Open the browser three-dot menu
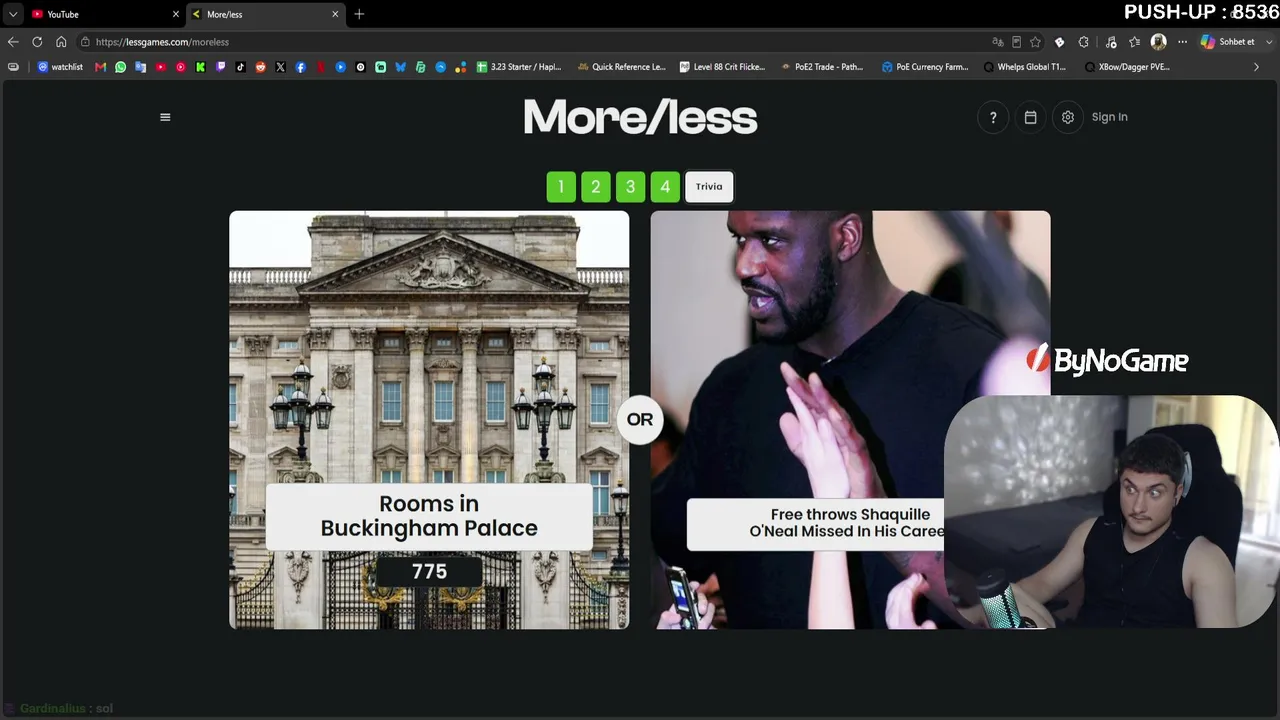The height and width of the screenshot is (720, 1280). click(1182, 42)
